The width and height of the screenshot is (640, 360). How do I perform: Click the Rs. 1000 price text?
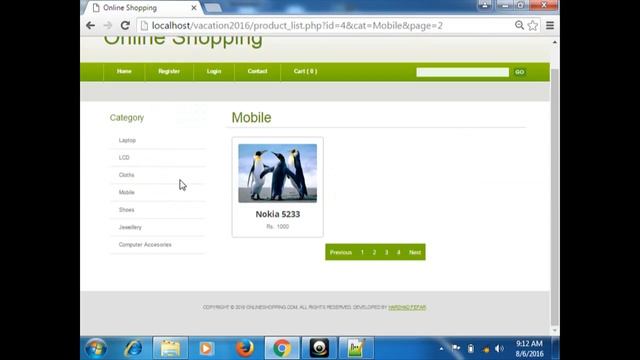(x=278, y=227)
